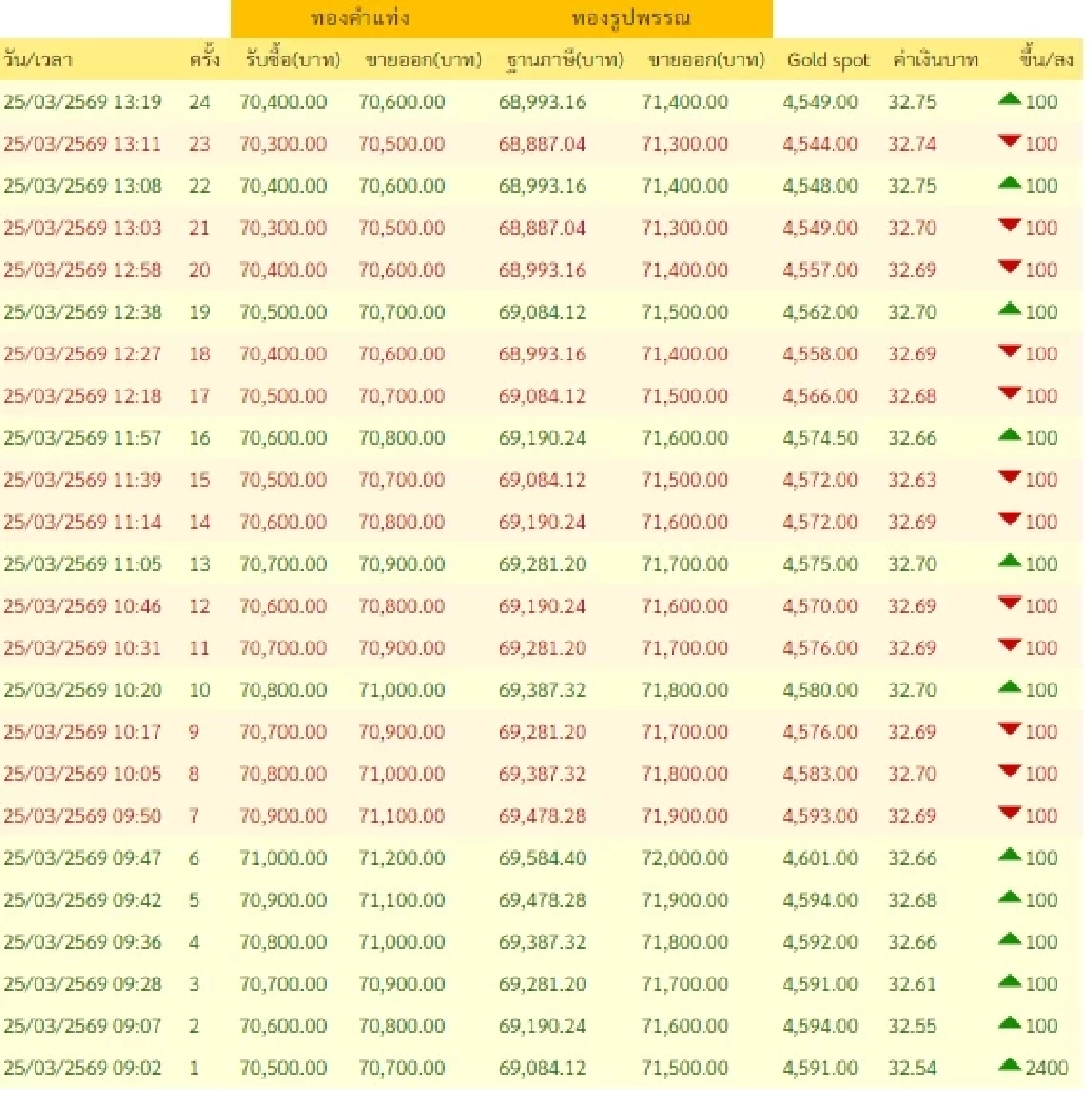Viewport: 1092px width, 1094px height.
Task: Click the green up arrow on row 4
Action: click(x=1008, y=939)
